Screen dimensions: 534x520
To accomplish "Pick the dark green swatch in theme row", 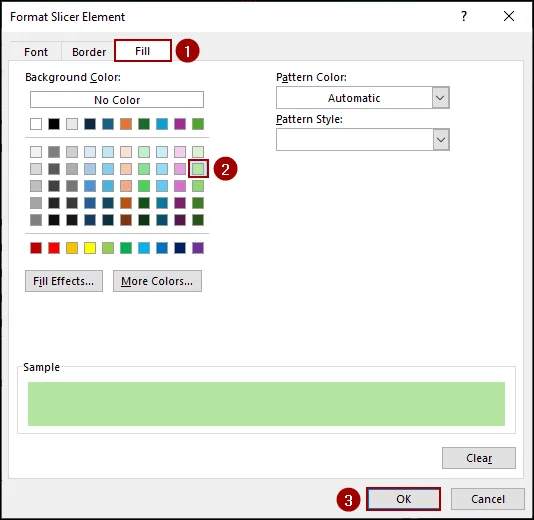I will 144,124.
